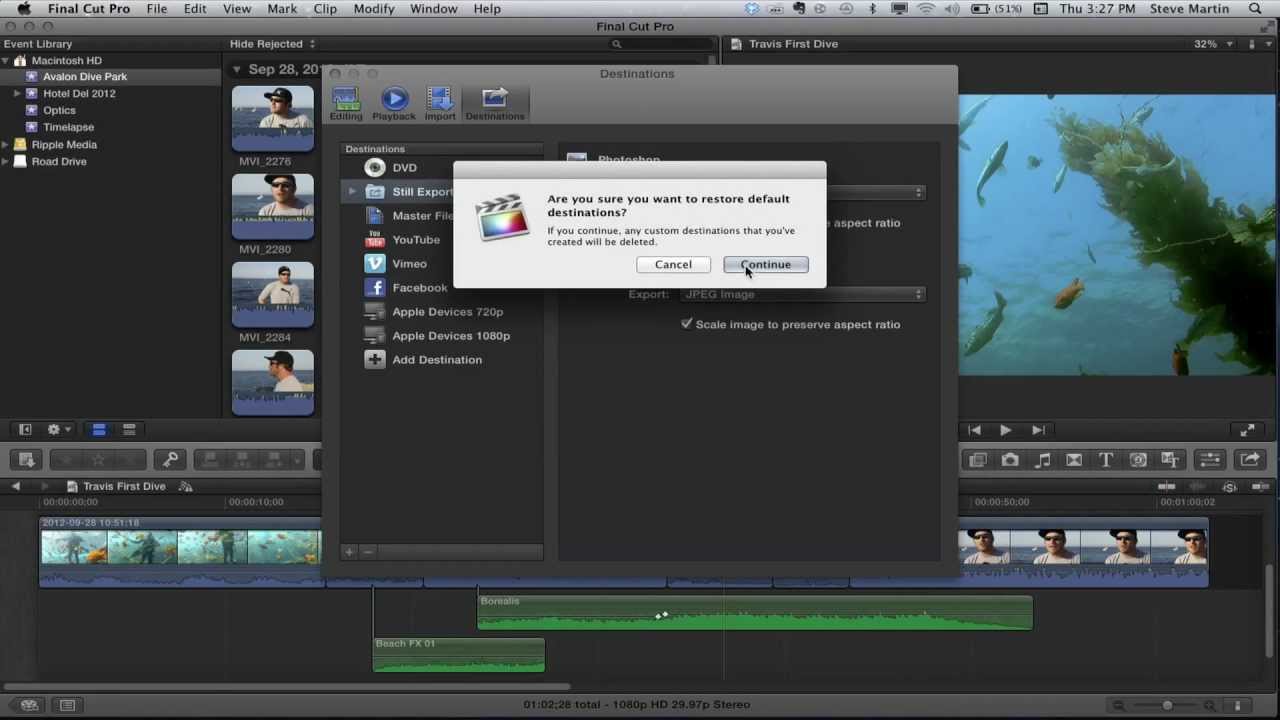1280x720 pixels.
Task: Click the plus button below destinations list
Action: tap(349, 552)
